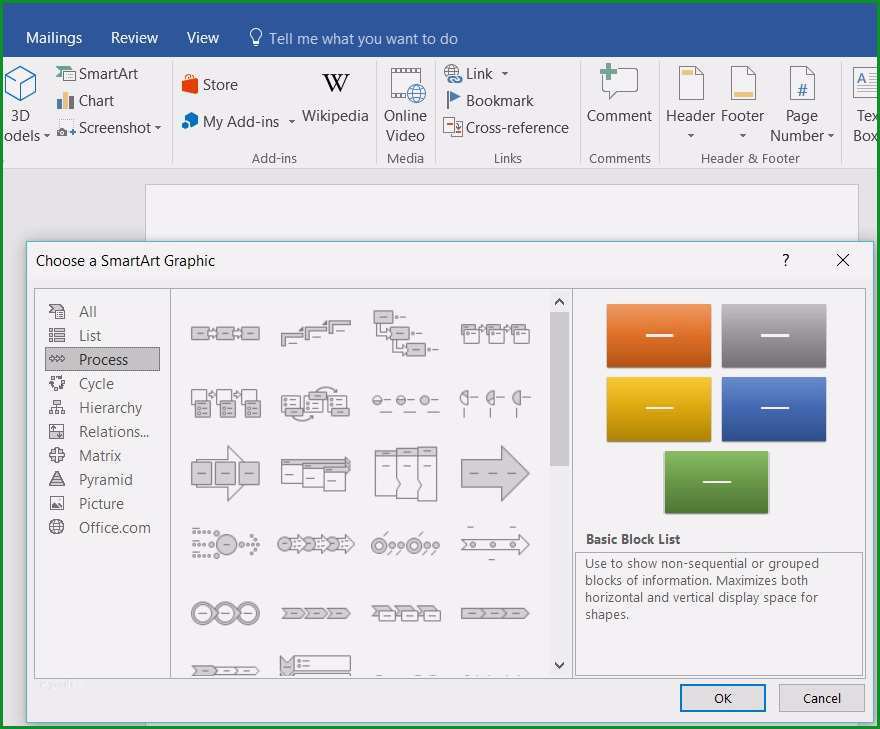This screenshot has width=880, height=729.
Task: Open Screenshot dropdown in ribbon
Action: pos(109,128)
